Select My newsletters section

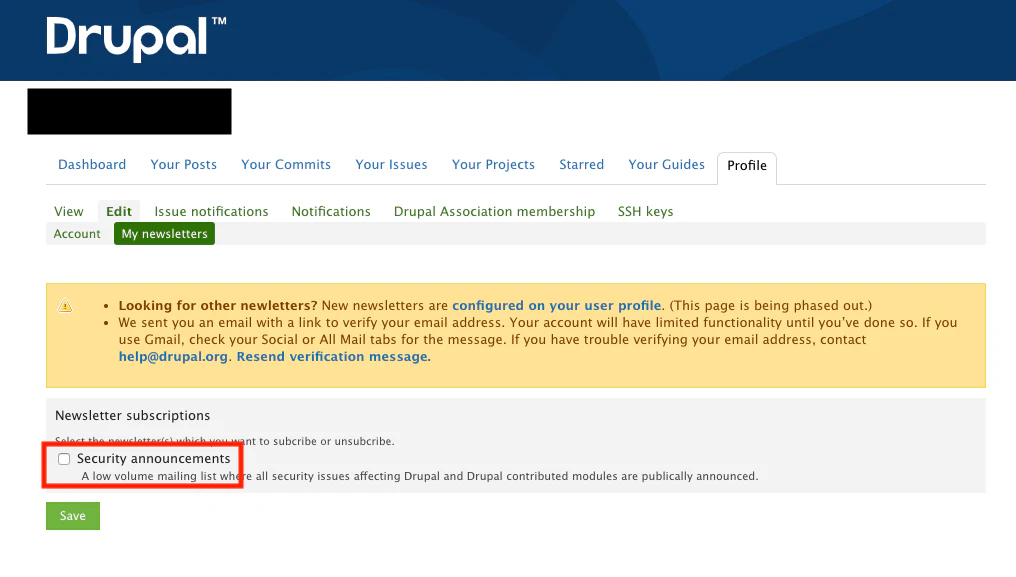coord(165,233)
